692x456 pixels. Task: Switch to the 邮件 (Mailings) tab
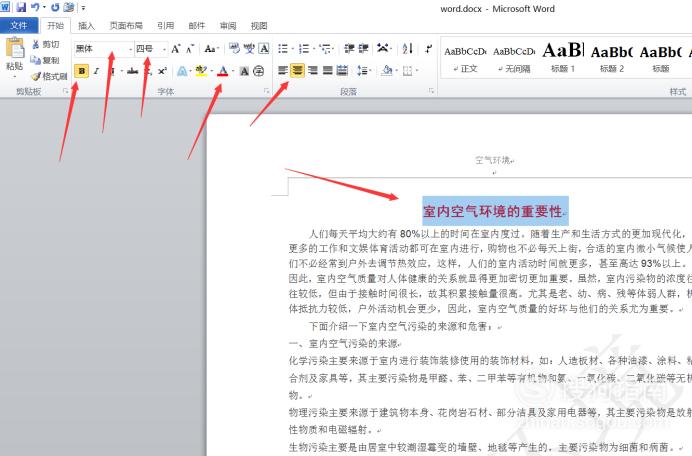[197, 26]
